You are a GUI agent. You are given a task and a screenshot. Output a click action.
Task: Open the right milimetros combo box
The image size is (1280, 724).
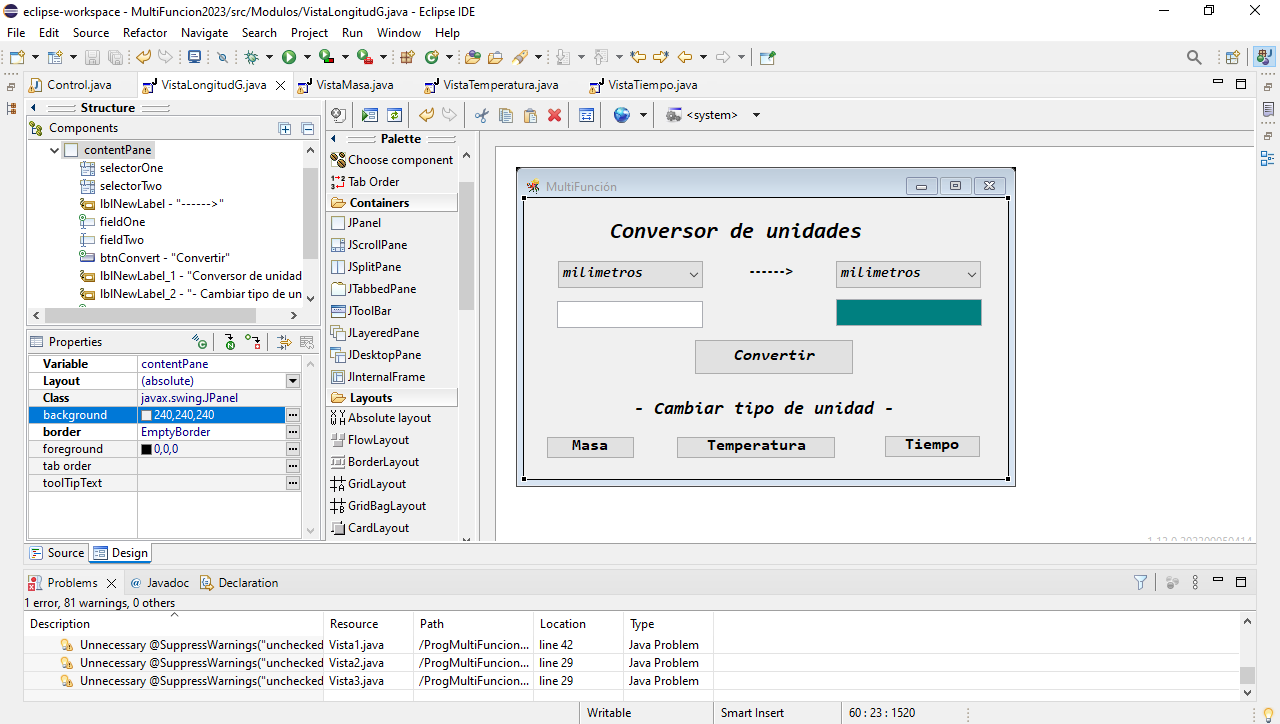tap(908, 274)
